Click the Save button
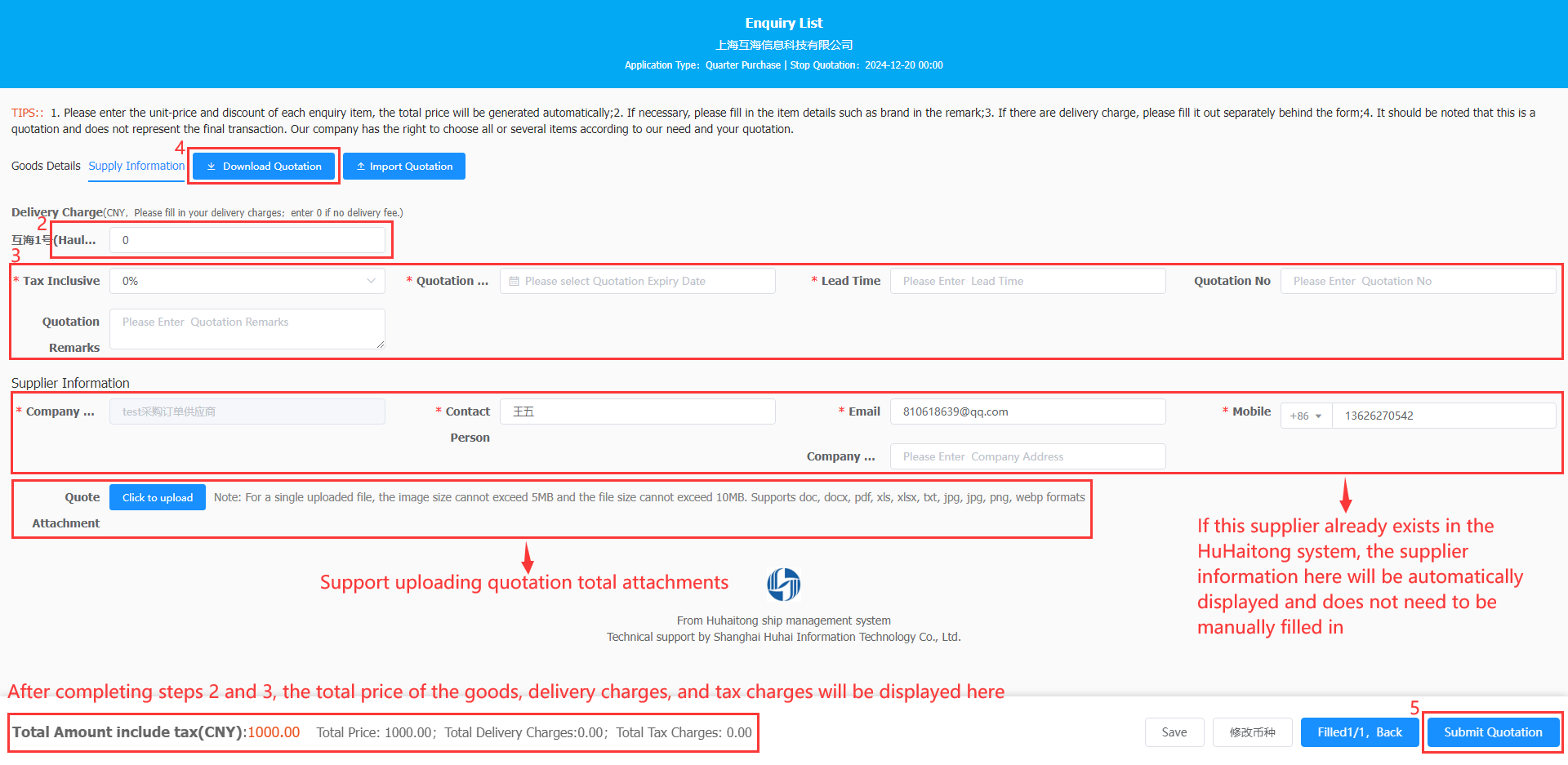The image size is (1568, 765). (1174, 732)
